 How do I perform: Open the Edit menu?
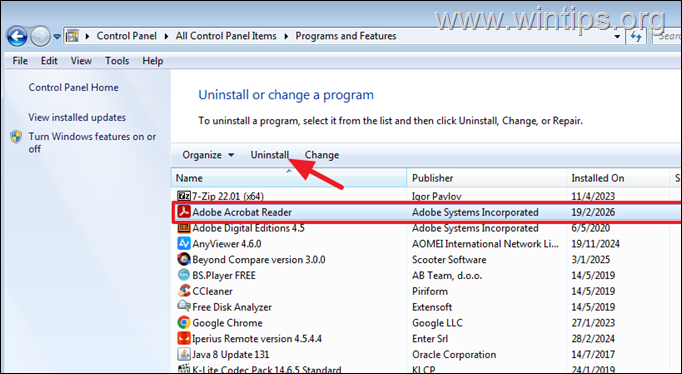49,61
